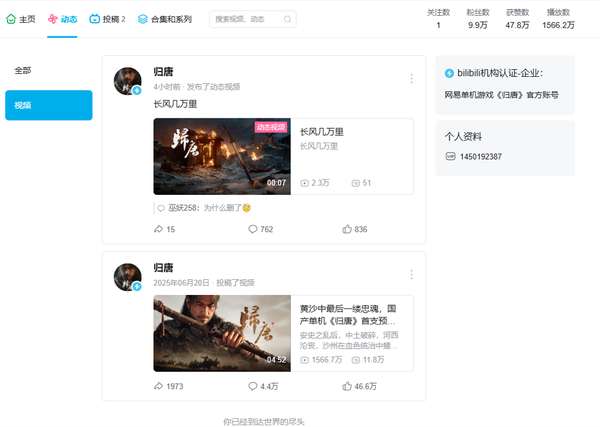Open the 黄沙中最后一缕忠魂 video title

point(348,315)
